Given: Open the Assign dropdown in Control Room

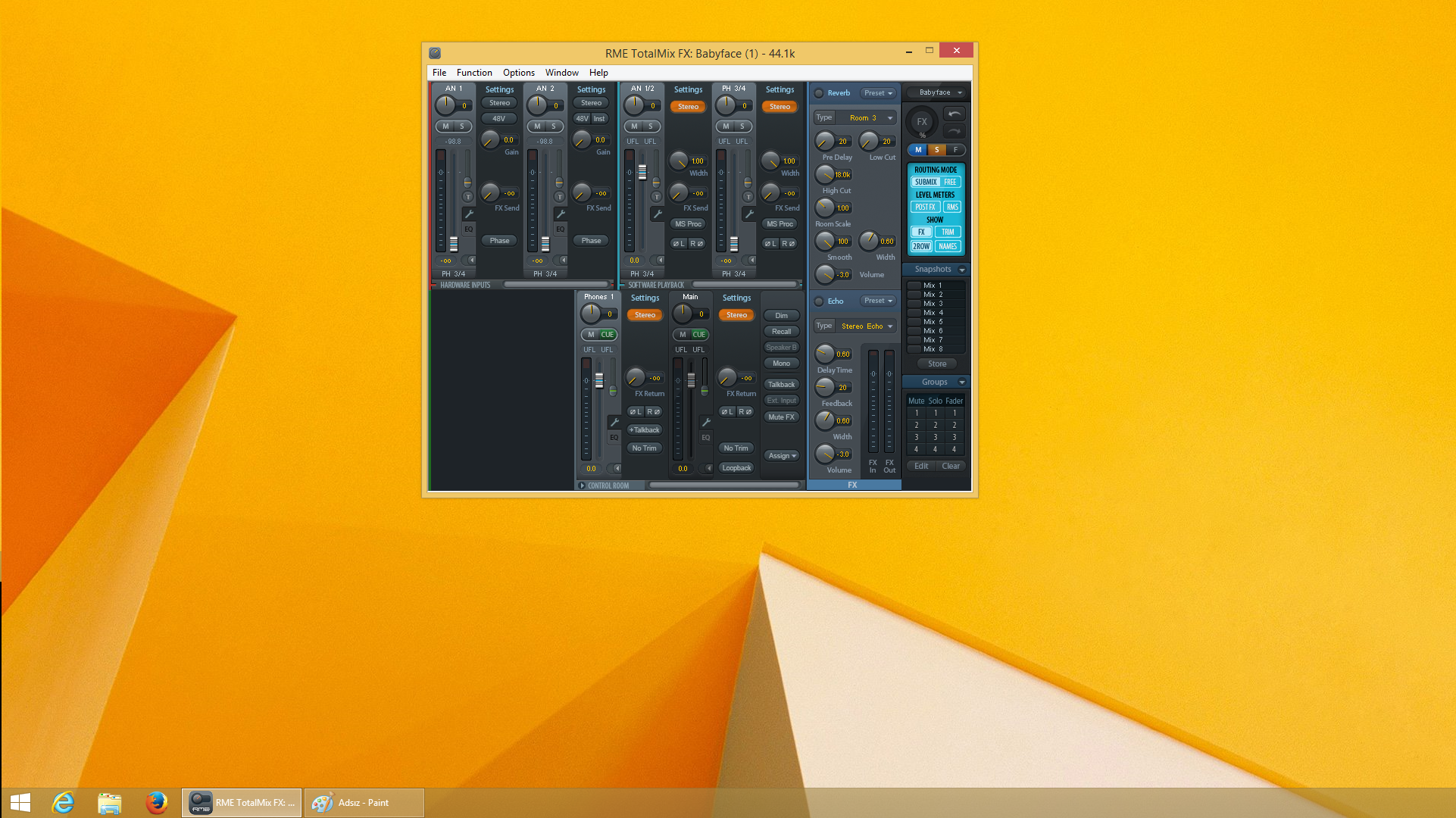Looking at the screenshot, I should [x=782, y=456].
